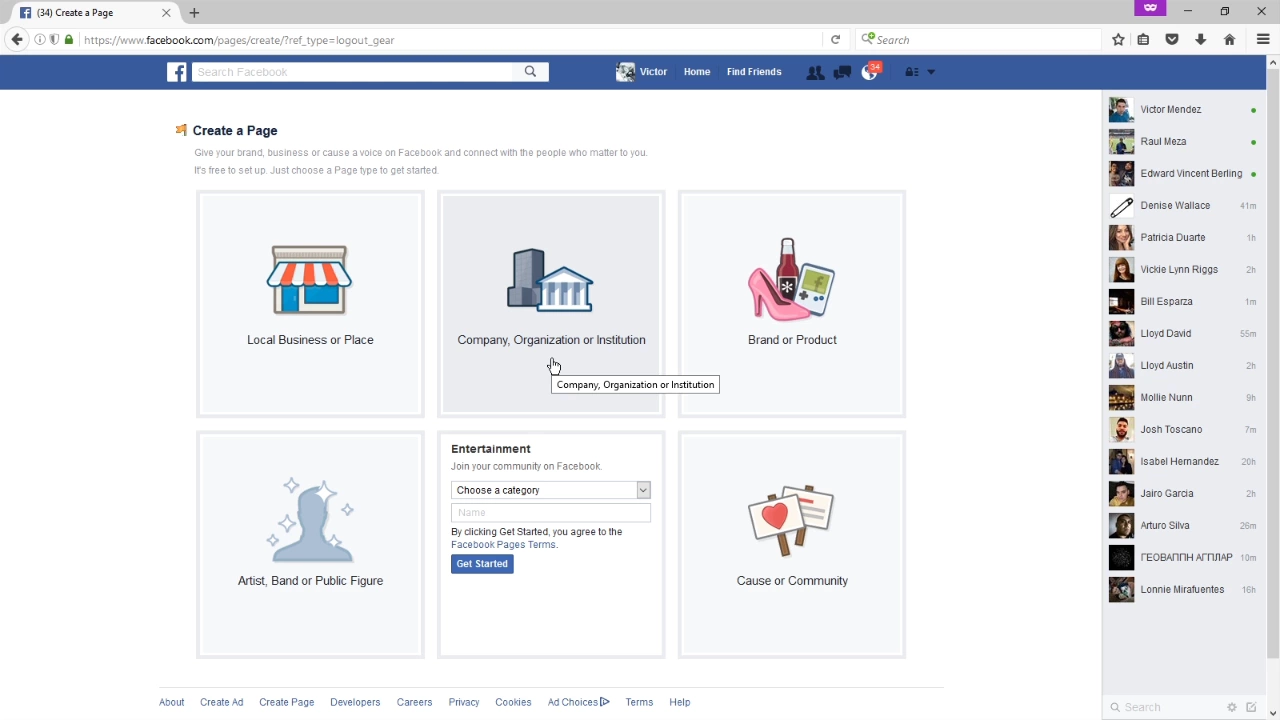
Task: Open chat with Victor Mendez
Action: point(1184,110)
